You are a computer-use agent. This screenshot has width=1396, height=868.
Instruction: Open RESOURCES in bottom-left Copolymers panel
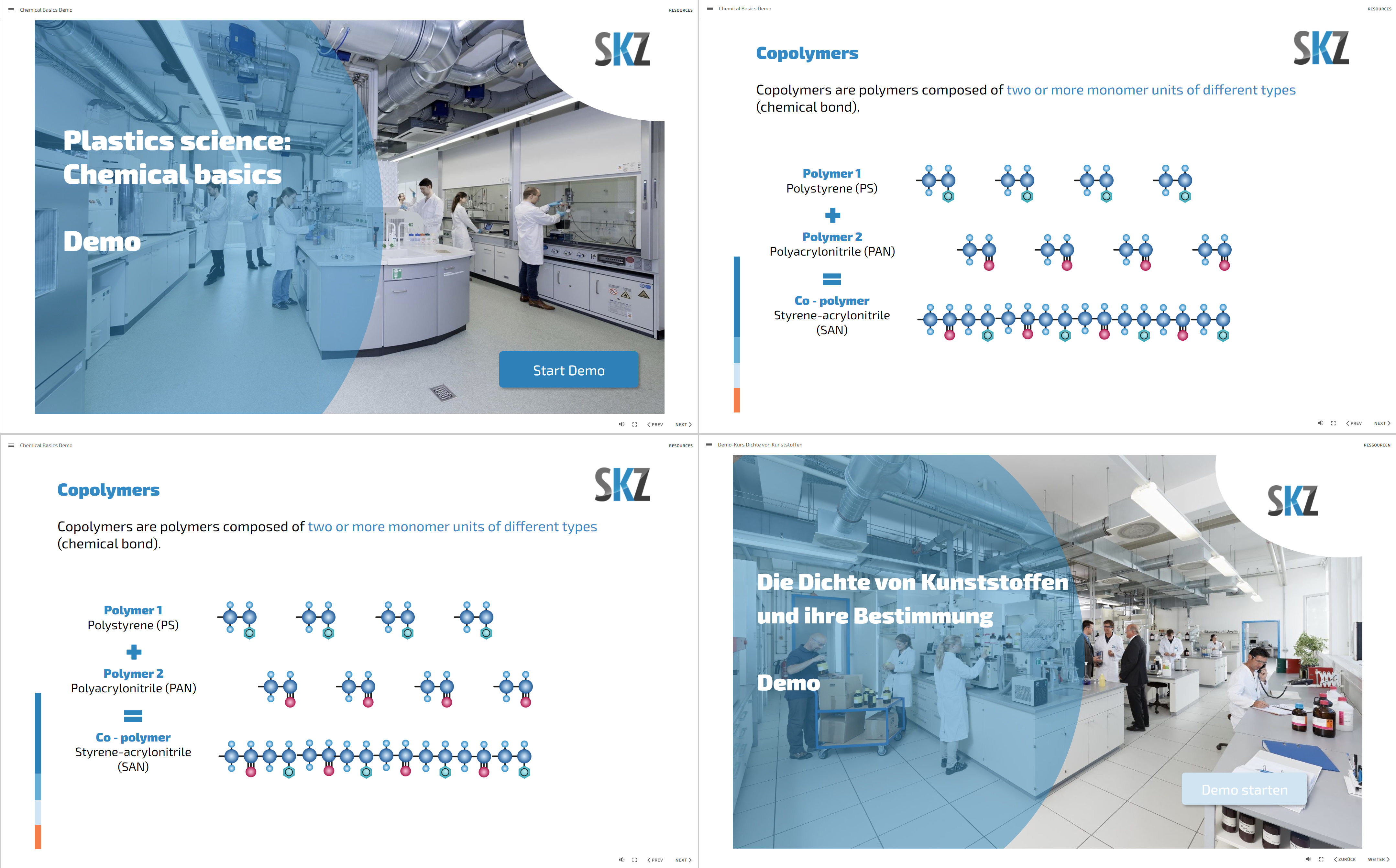pos(680,445)
